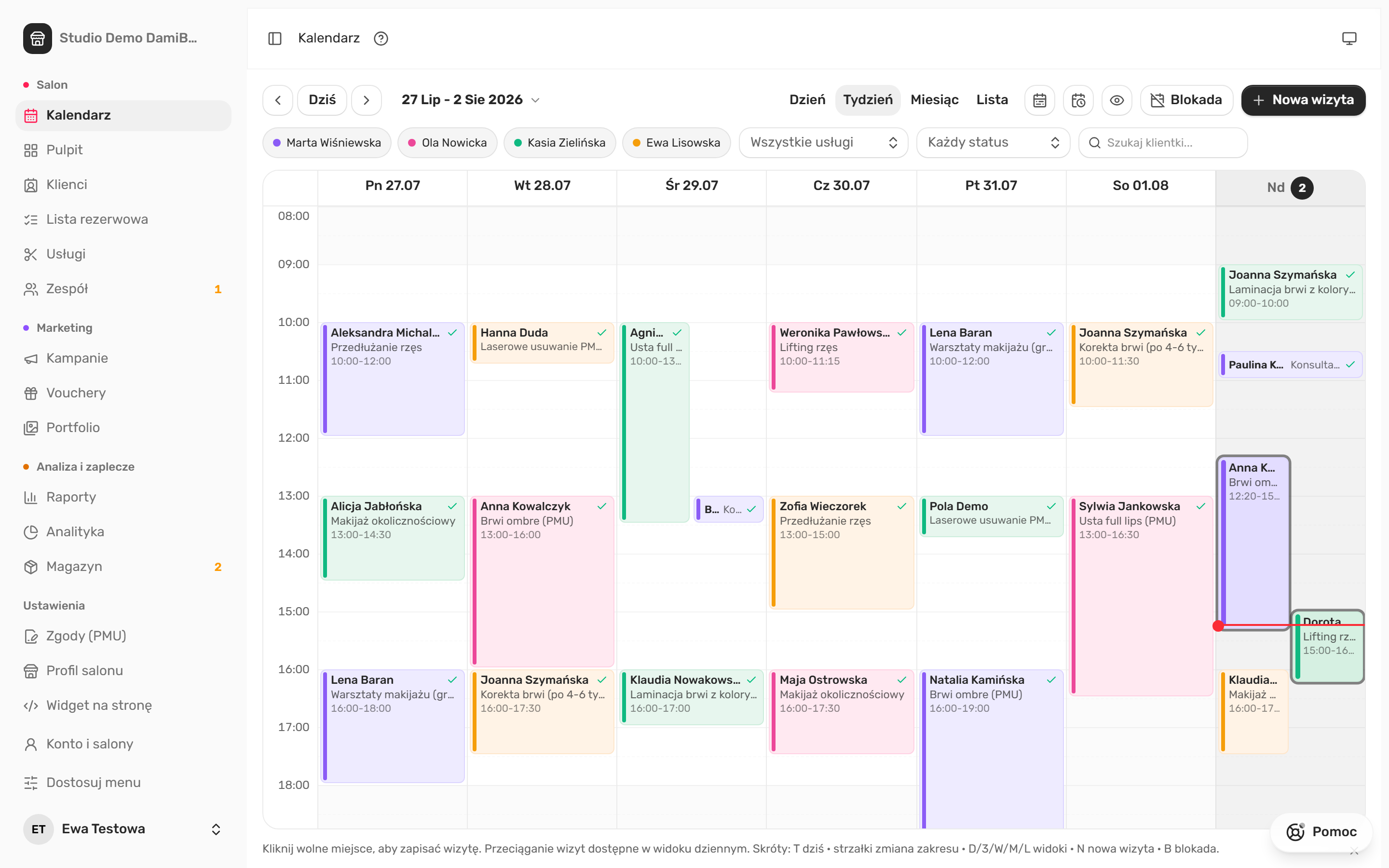Open Zgody (PMU) in sidebar
1389x868 pixels.
(x=123, y=636)
